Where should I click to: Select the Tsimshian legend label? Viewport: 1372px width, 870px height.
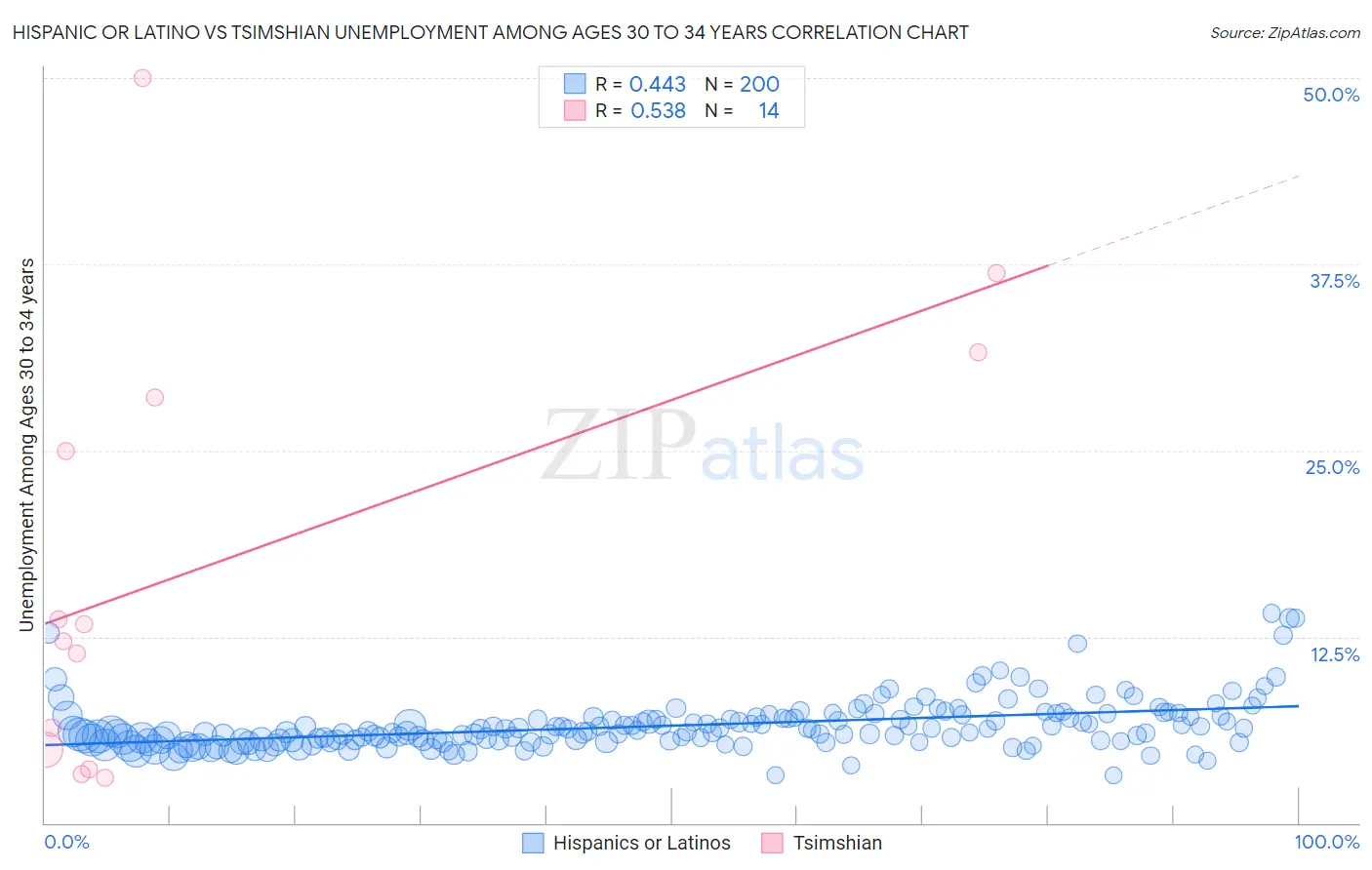837,843
